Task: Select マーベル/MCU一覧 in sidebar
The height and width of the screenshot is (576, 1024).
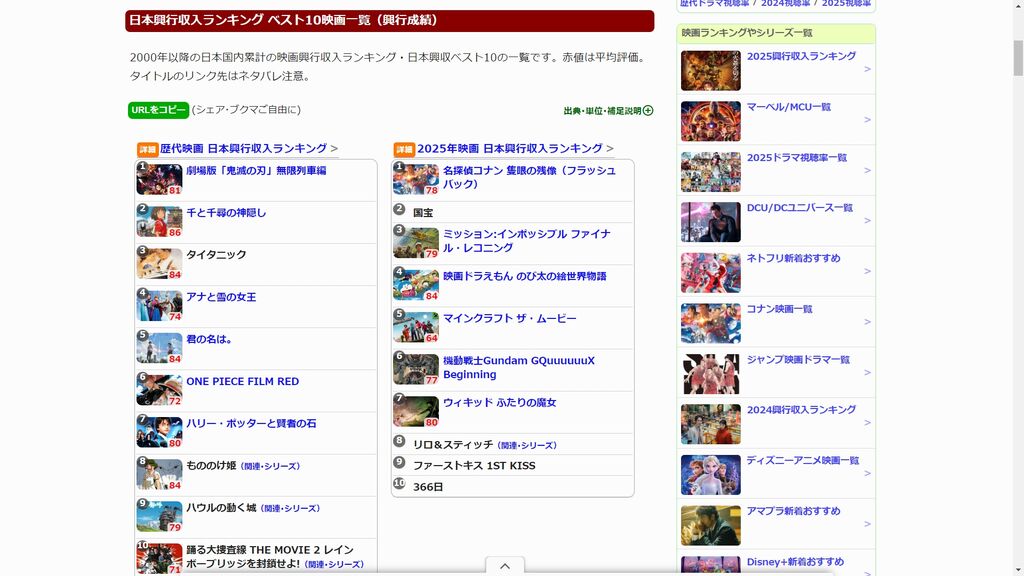Action: [x=788, y=107]
